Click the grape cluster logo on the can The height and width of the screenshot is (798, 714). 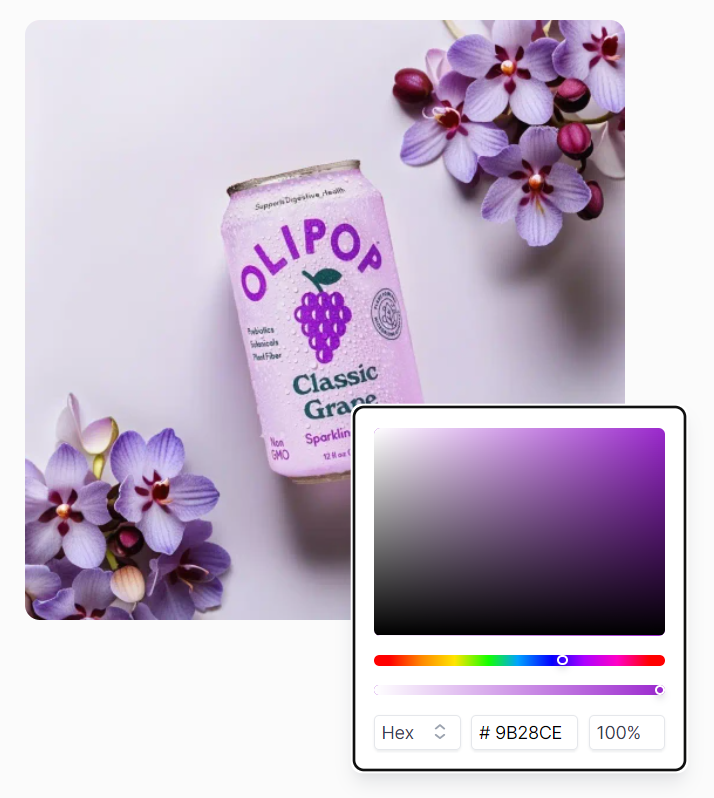[x=322, y=316]
